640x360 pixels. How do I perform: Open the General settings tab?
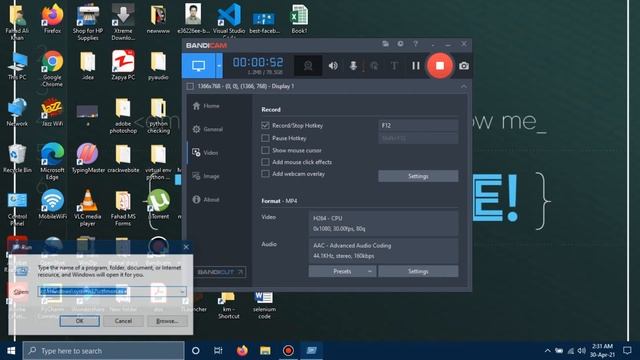[x=207, y=129]
